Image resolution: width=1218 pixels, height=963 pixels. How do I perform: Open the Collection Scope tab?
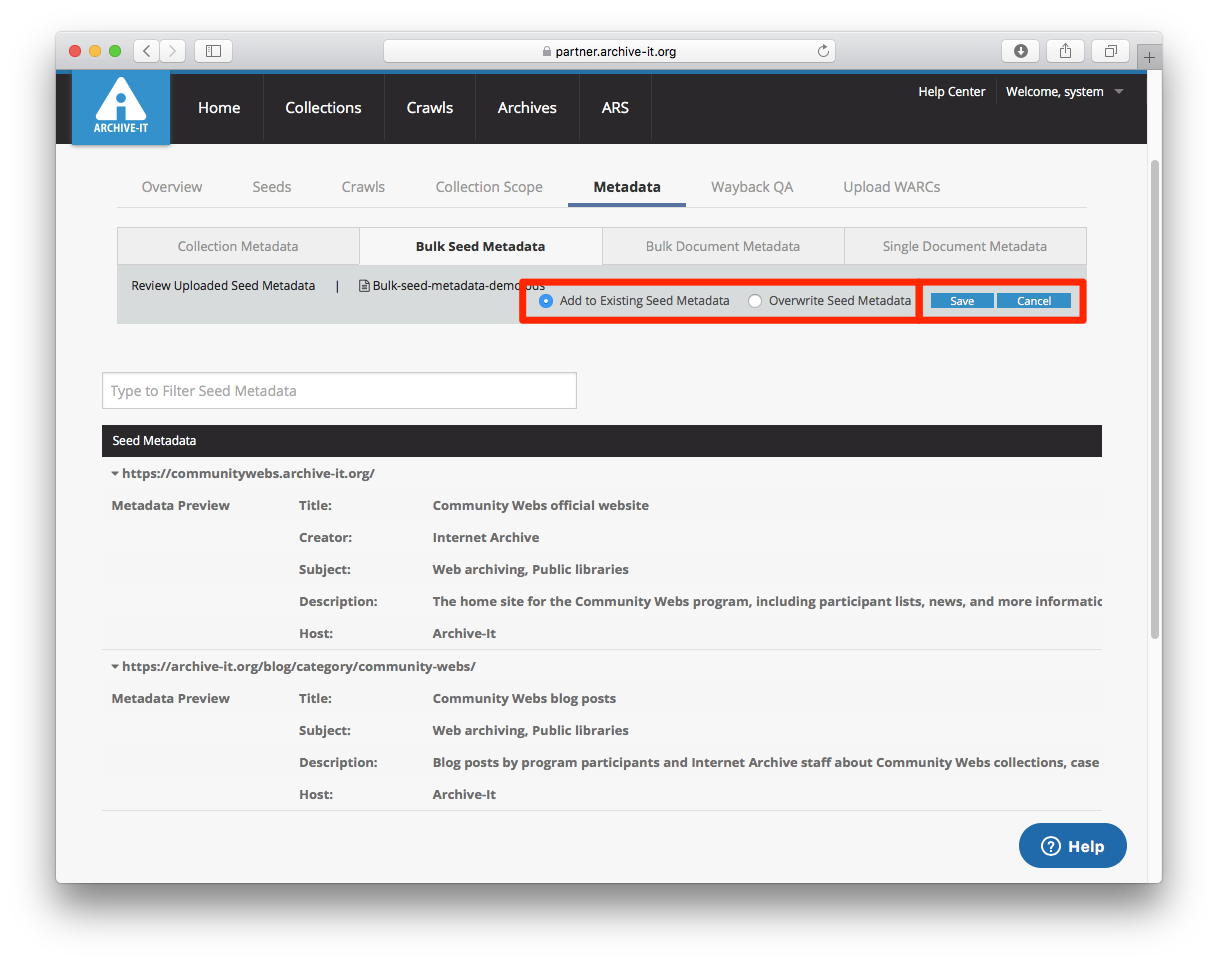click(489, 187)
